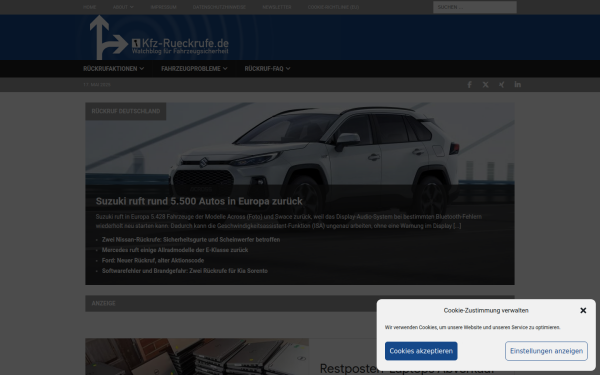Open the Suzuki ruft rund 5.500 Autos headline
Image resolution: width=600 pixels, height=375 pixels.
(x=199, y=201)
